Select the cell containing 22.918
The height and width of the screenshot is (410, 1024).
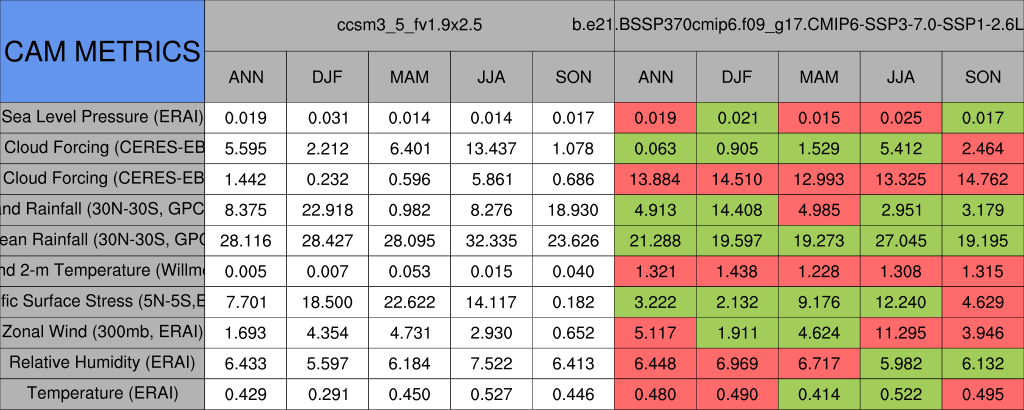pyautogui.click(x=327, y=210)
